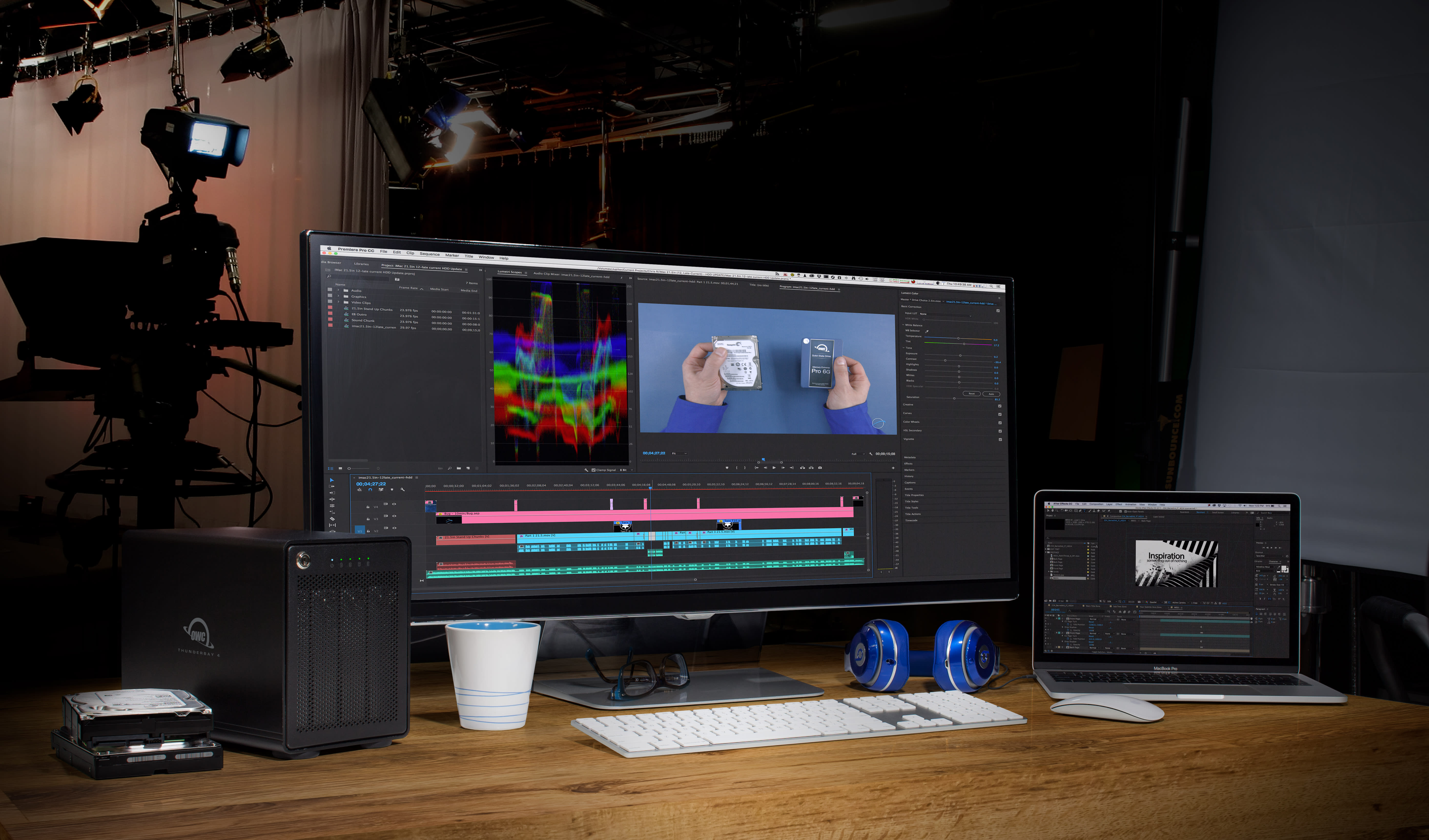Viewport: 1429px width, 840px height.
Task: Step forward one frame in Program monitor
Action: tap(783, 468)
